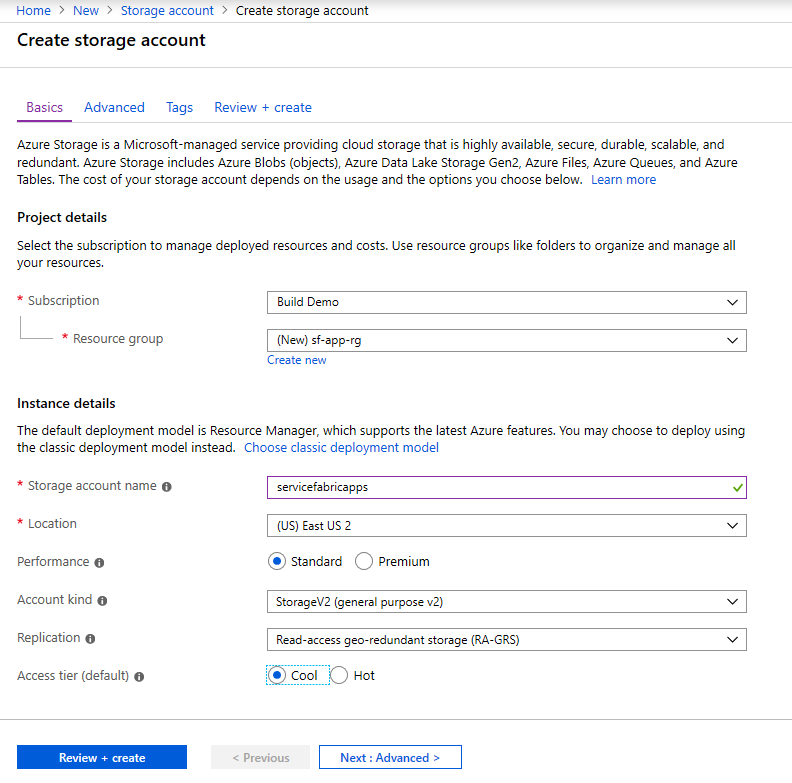Click info icon next to Performance label
The width and height of the screenshot is (792, 783).
99,563
